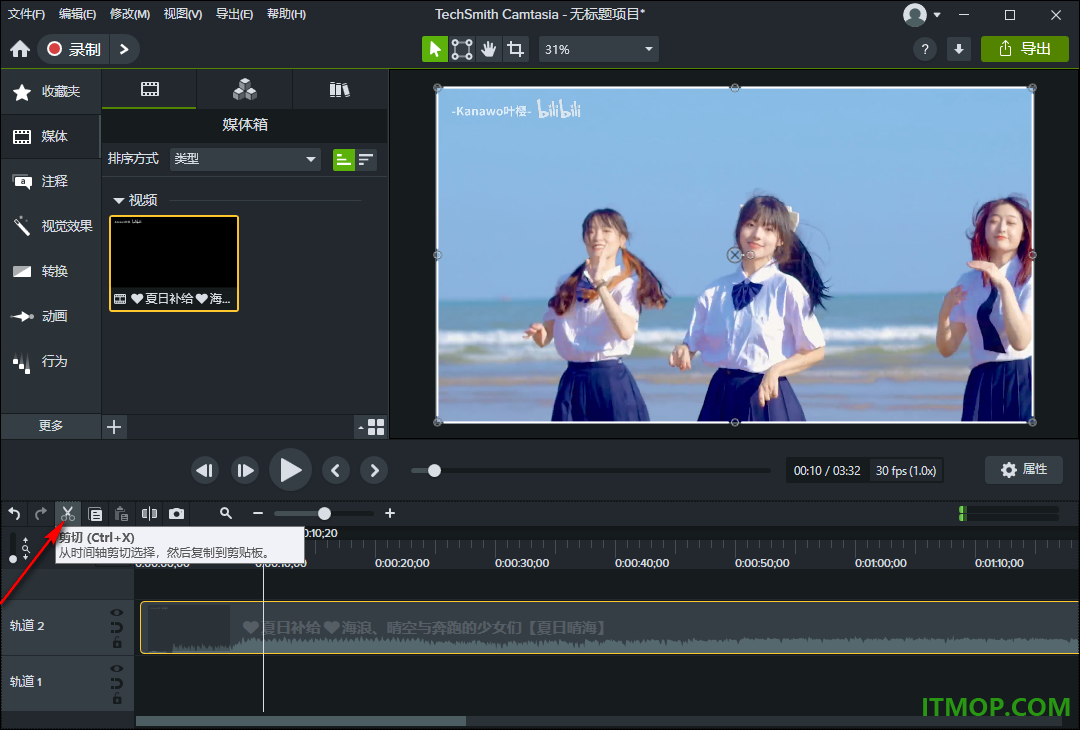Open the 行为 behaviors panel
Image resolution: width=1080 pixels, height=730 pixels.
tap(50, 361)
